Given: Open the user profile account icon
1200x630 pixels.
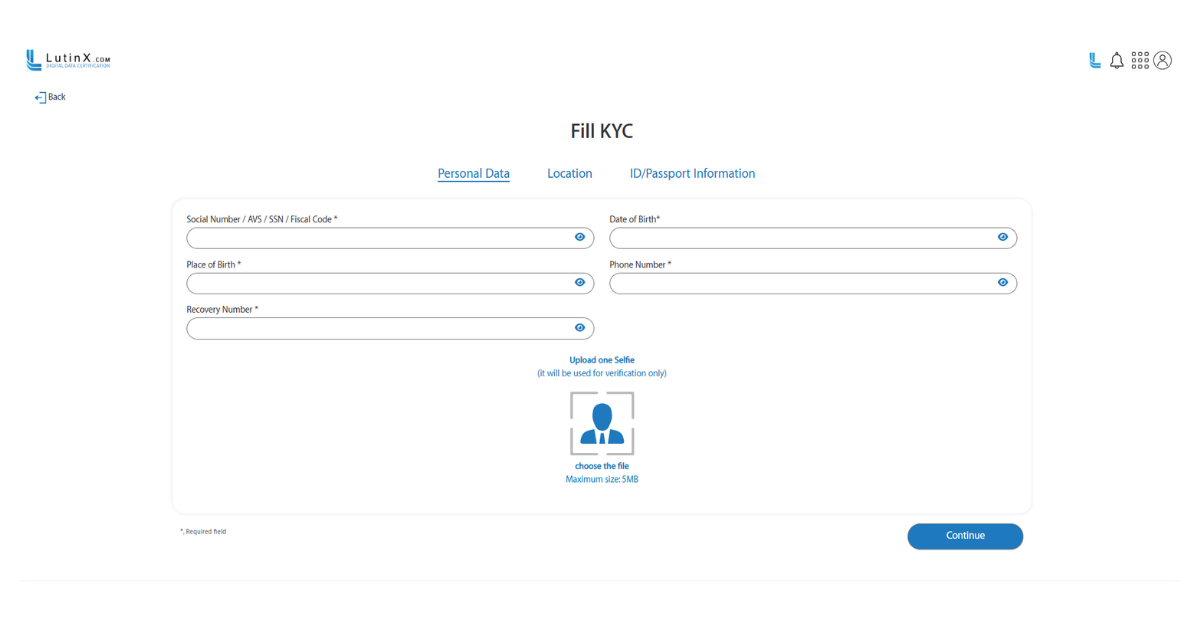Looking at the screenshot, I should pos(1162,61).
